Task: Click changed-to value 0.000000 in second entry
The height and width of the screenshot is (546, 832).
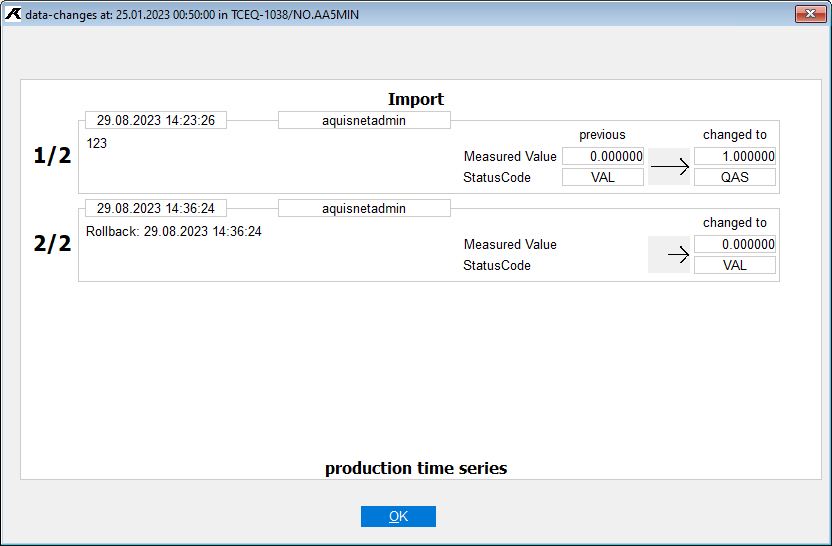Action: (x=735, y=244)
